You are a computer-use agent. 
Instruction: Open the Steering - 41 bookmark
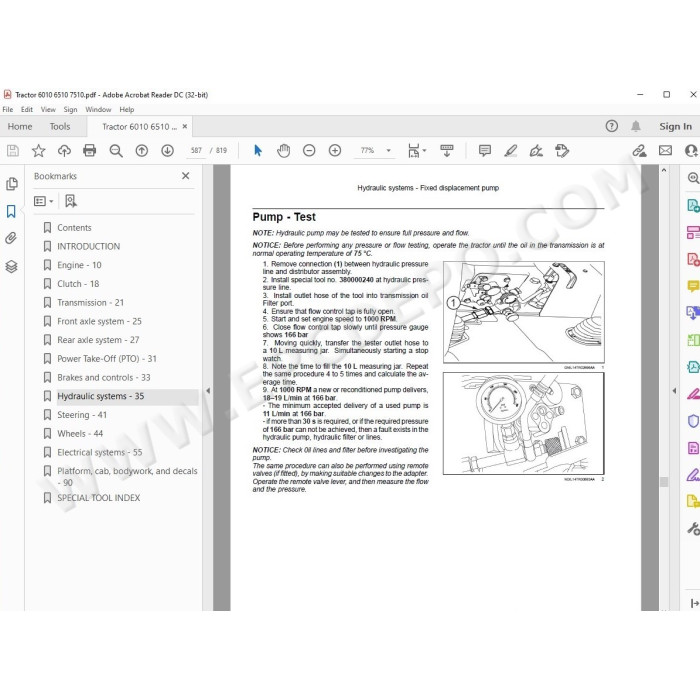(x=82, y=415)
